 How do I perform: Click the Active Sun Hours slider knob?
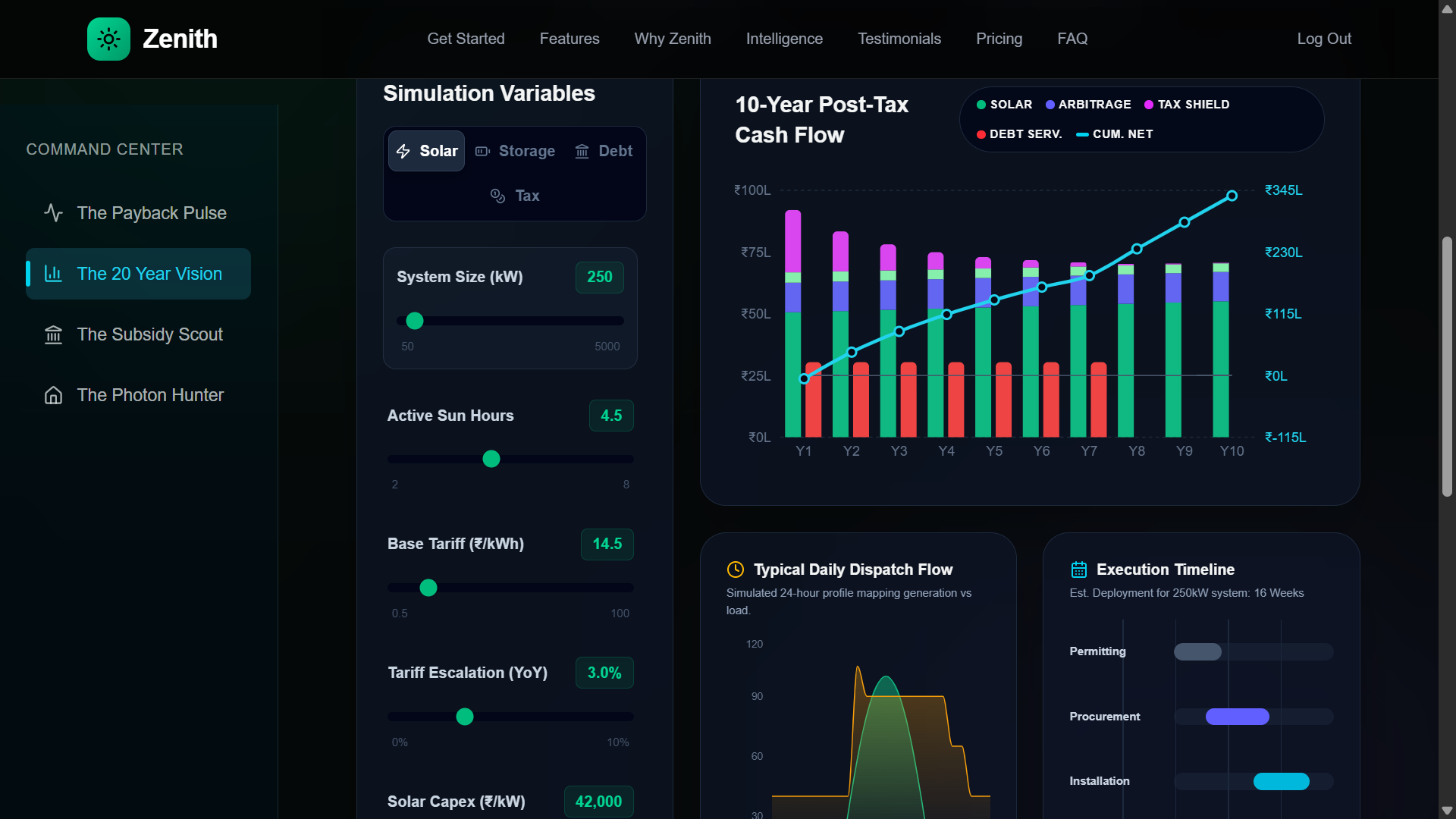click(491, 459)
